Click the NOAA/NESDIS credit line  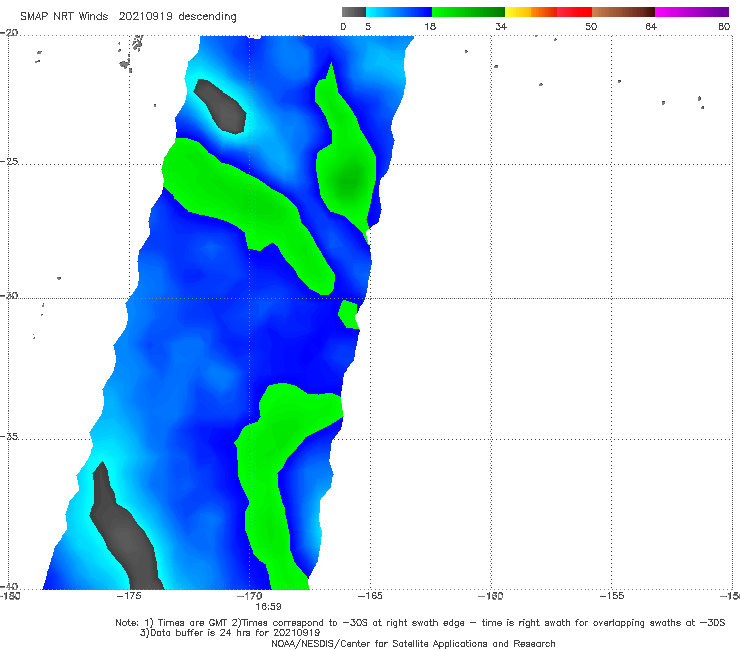tap(413, 644)
